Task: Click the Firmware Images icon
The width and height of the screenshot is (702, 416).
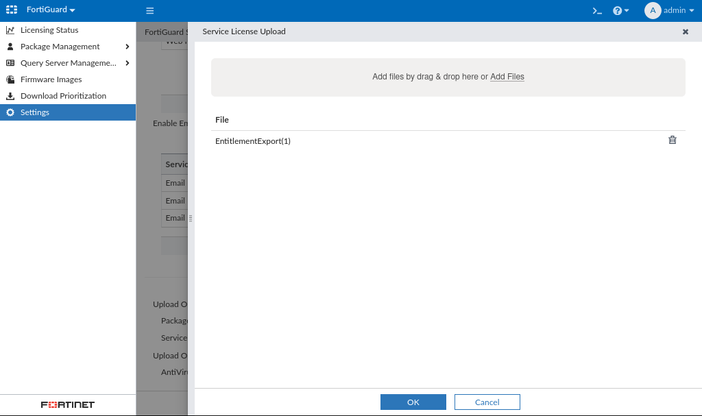Action: pos(10,79)
